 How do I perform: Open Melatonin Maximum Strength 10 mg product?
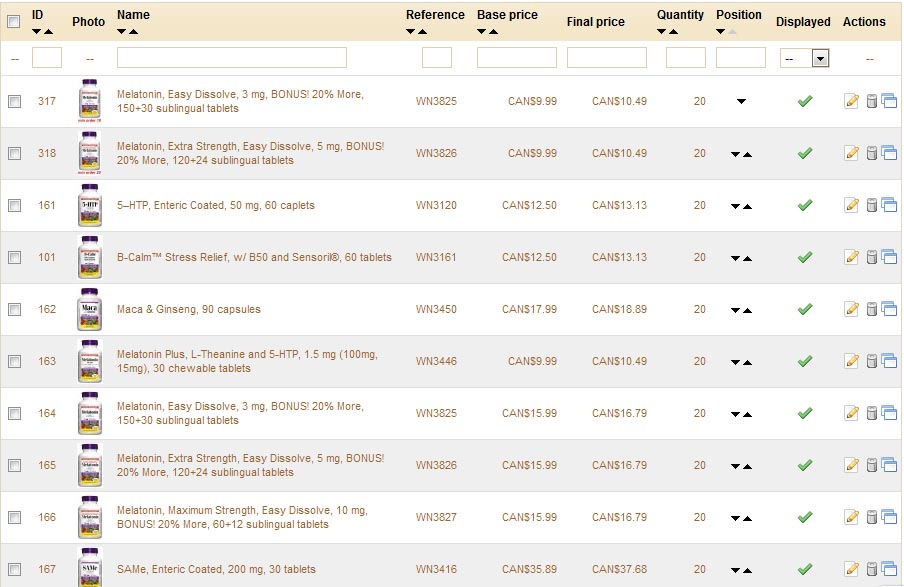[x=242, y=517]
